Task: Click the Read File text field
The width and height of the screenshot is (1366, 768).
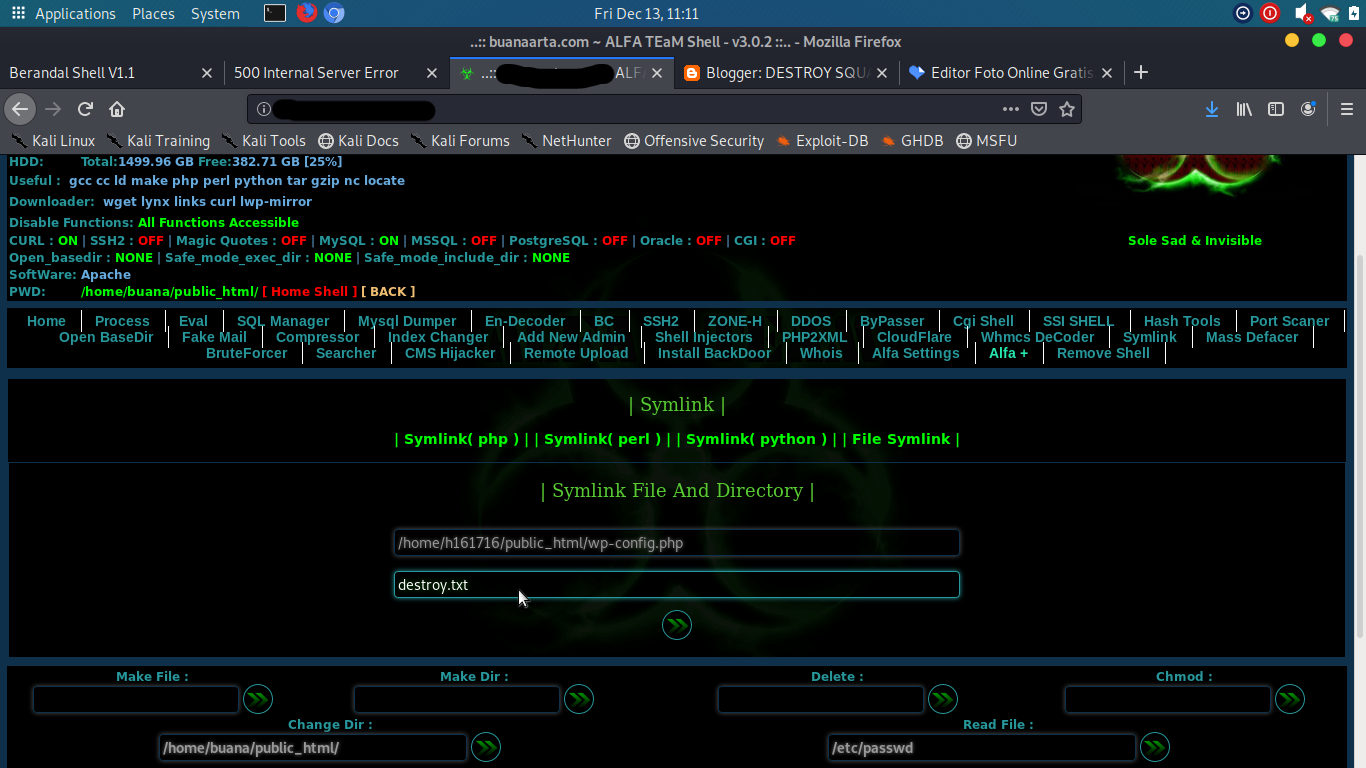Action: [982, 747]
